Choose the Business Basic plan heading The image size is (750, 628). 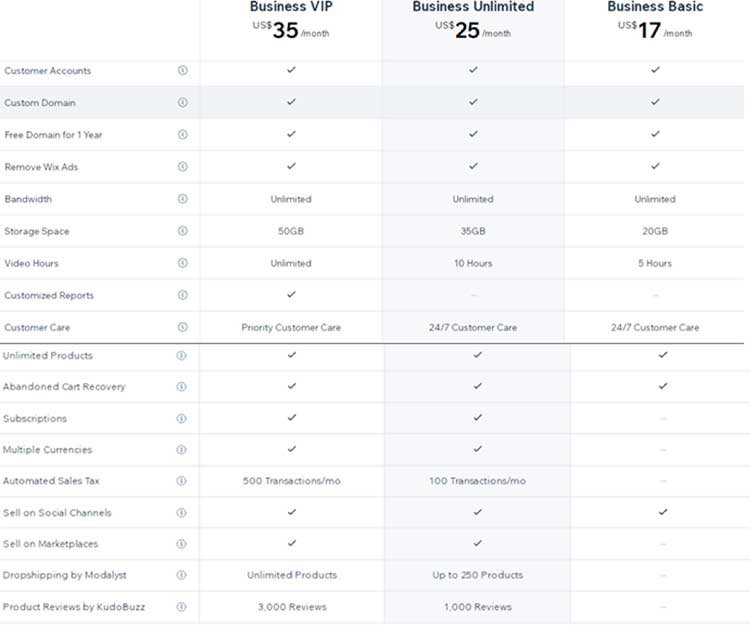655,7
